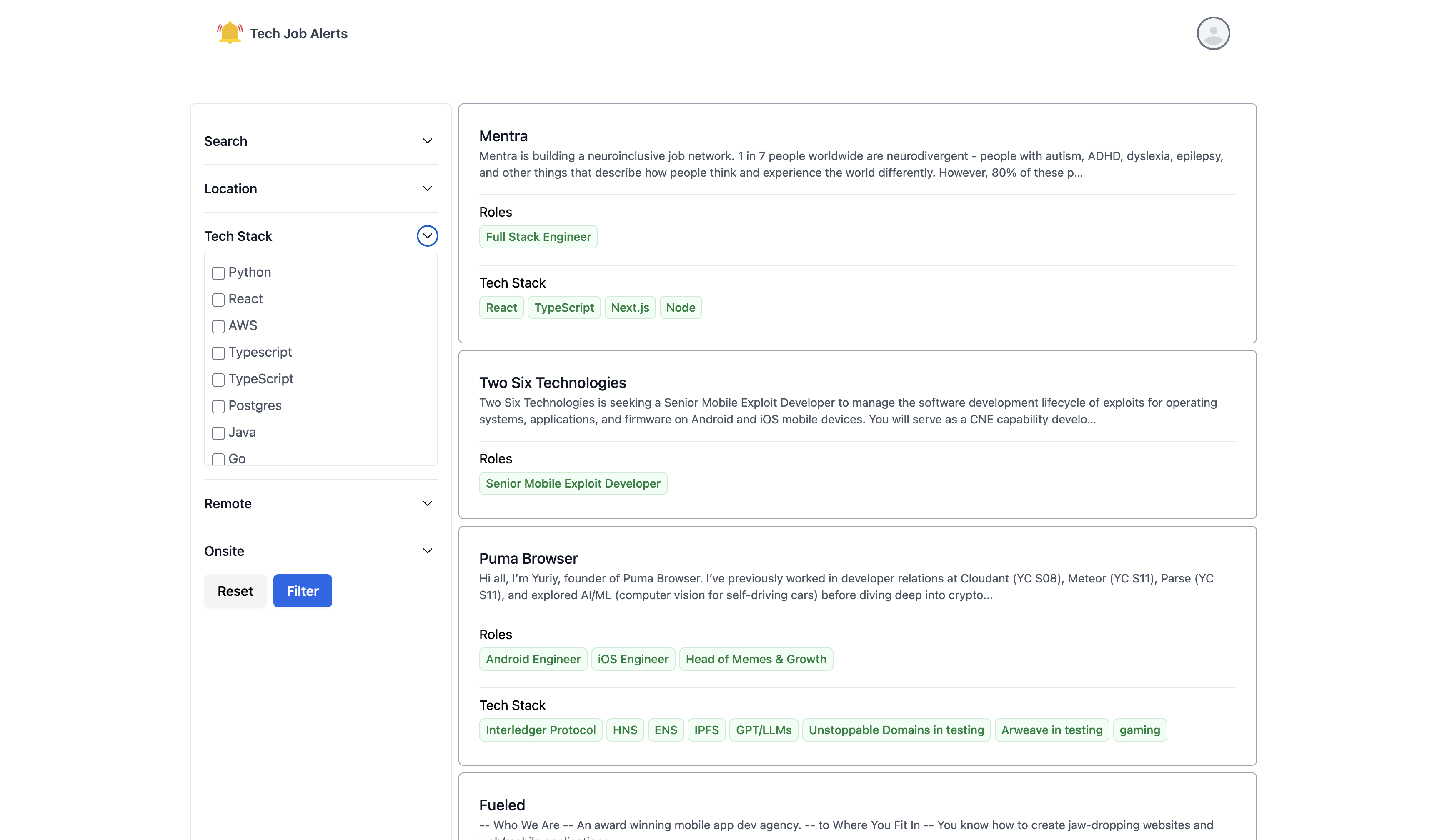Click the ENS tech tag
1447x840 pixels.
666,730
